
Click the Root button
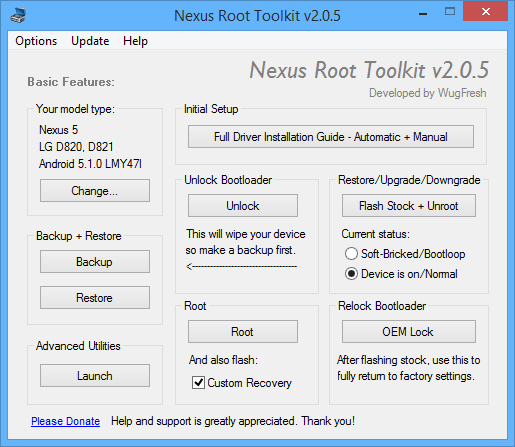243,332
